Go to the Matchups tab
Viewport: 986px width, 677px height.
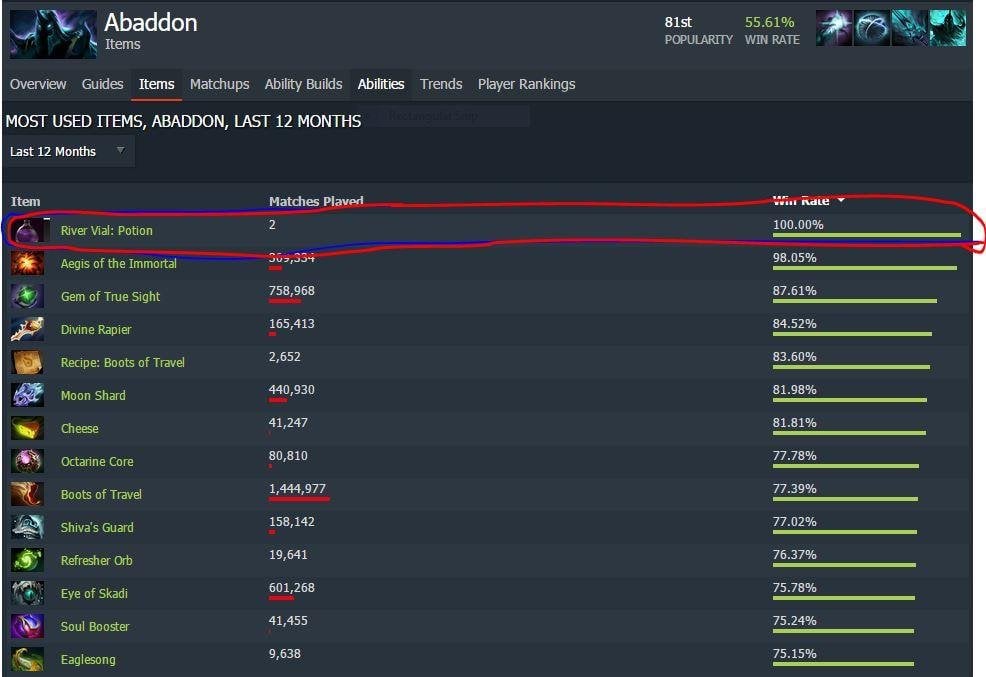[219, 84]
